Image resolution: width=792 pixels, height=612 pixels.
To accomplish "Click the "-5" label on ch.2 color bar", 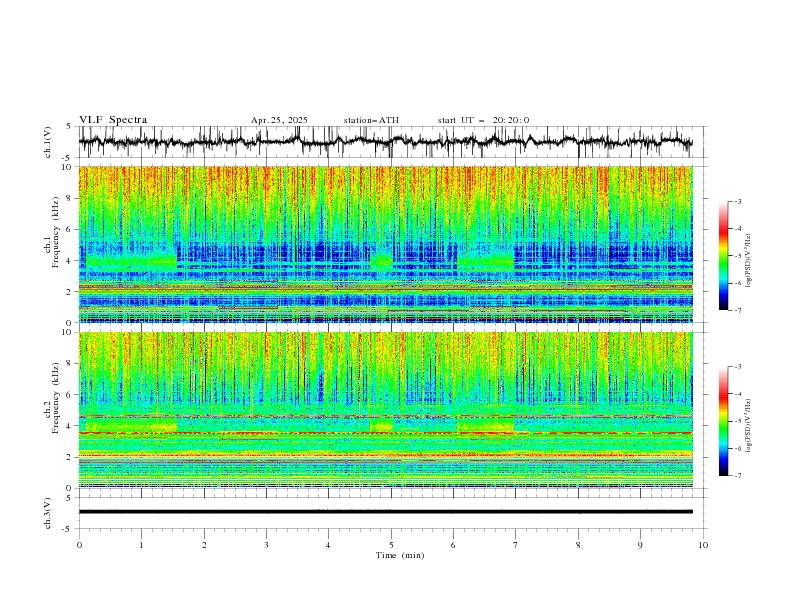I will (x=737, y=421).
